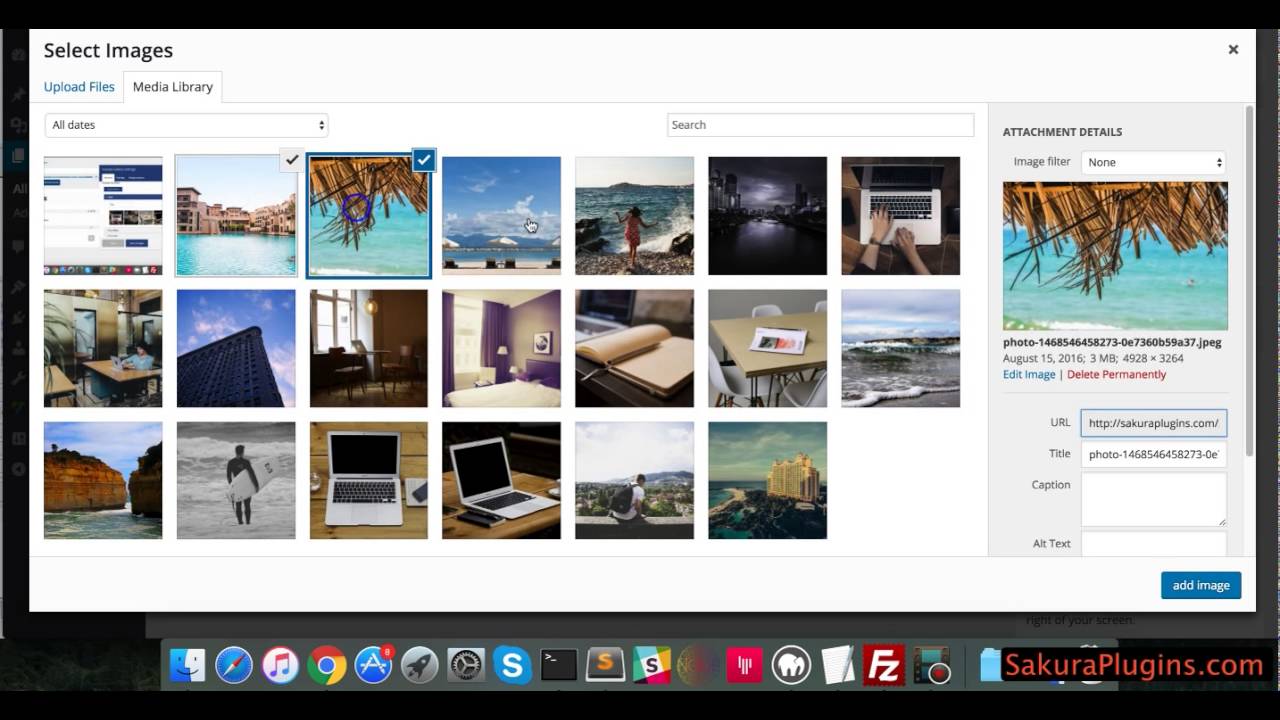Click the Edit Image link
This screenshot has width=1280, height=720.
pos(1029,374)
